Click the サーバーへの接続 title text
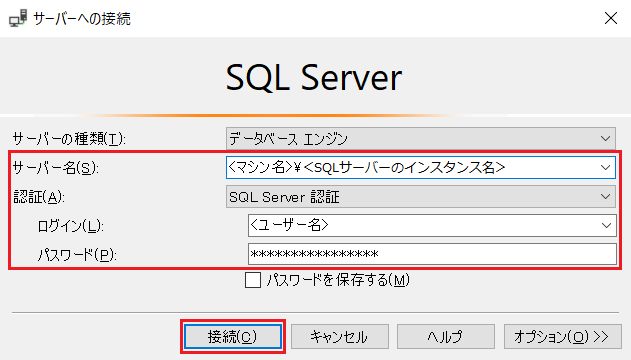The width and height of the screenshot is (631, 360). [x=82, y=19]
